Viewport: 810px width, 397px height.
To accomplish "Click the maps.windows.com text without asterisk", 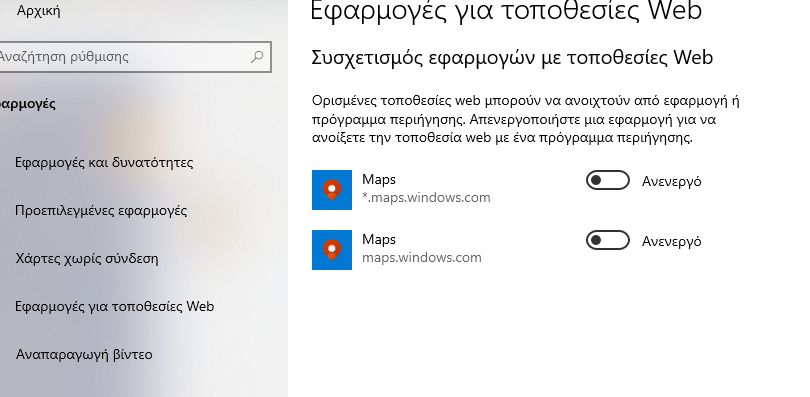I will click(x=422, y=258).
